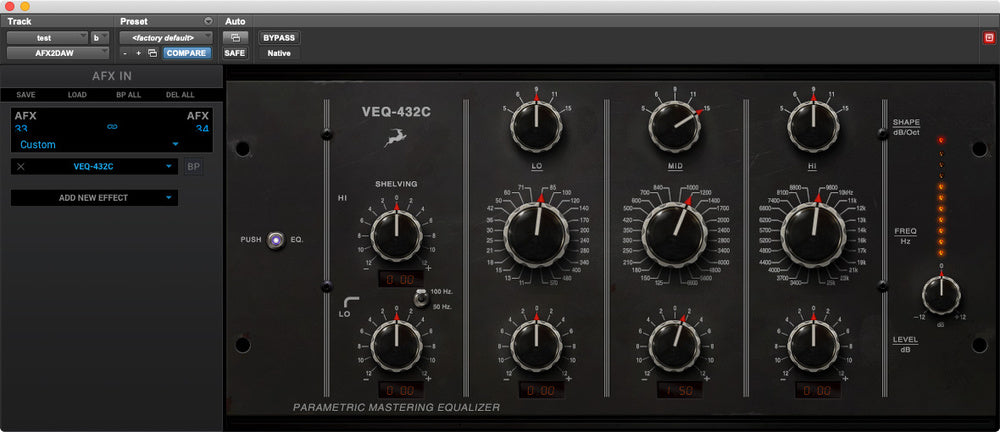Open the preset settings copy icon
Viewport: 1000px width, 432px height.
[x=152, y=53]
